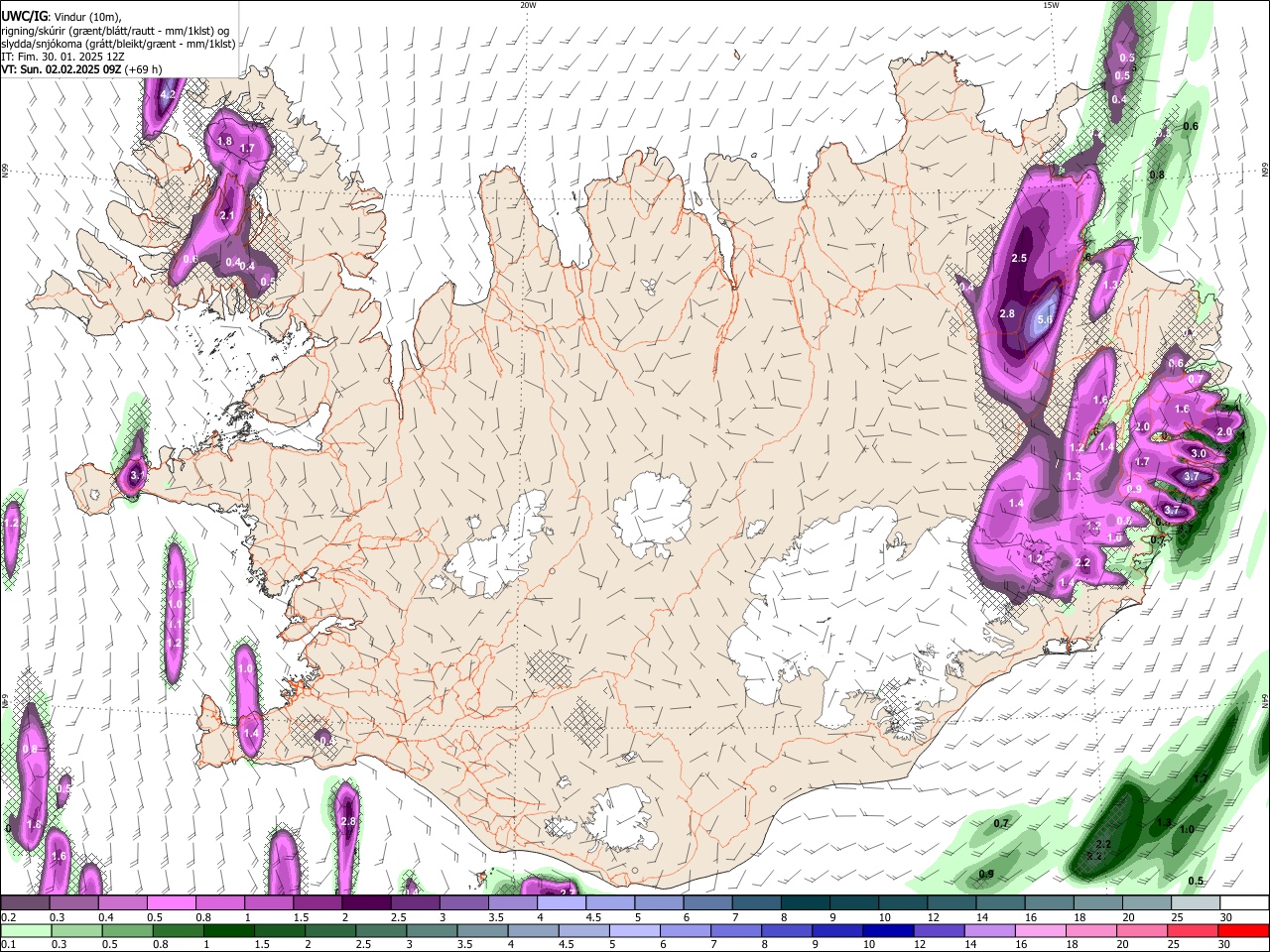
Task: Select the darkest purple swatch labeled 2
Action: pos(365,903)
